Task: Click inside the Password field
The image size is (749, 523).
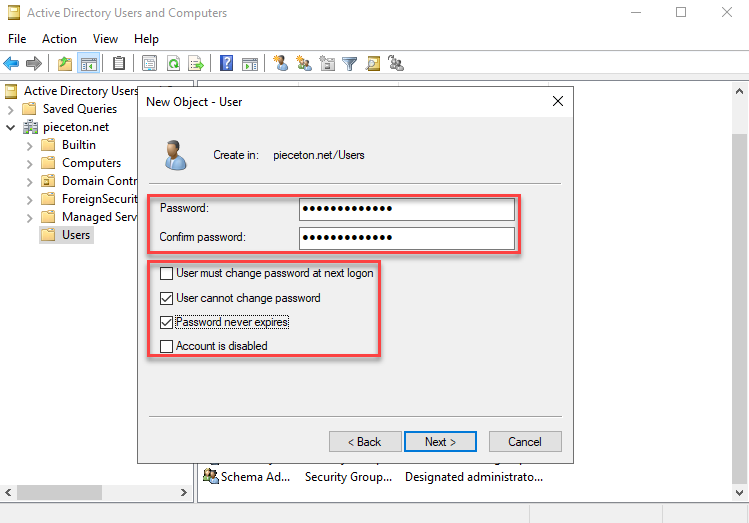Action: pos(407,209)
